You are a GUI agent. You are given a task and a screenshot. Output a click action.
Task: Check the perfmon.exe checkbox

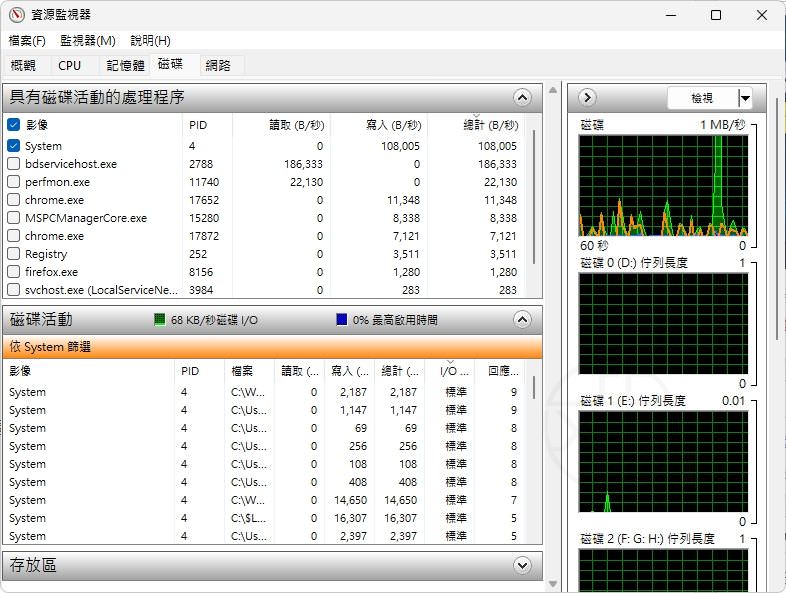pos(14,182)
